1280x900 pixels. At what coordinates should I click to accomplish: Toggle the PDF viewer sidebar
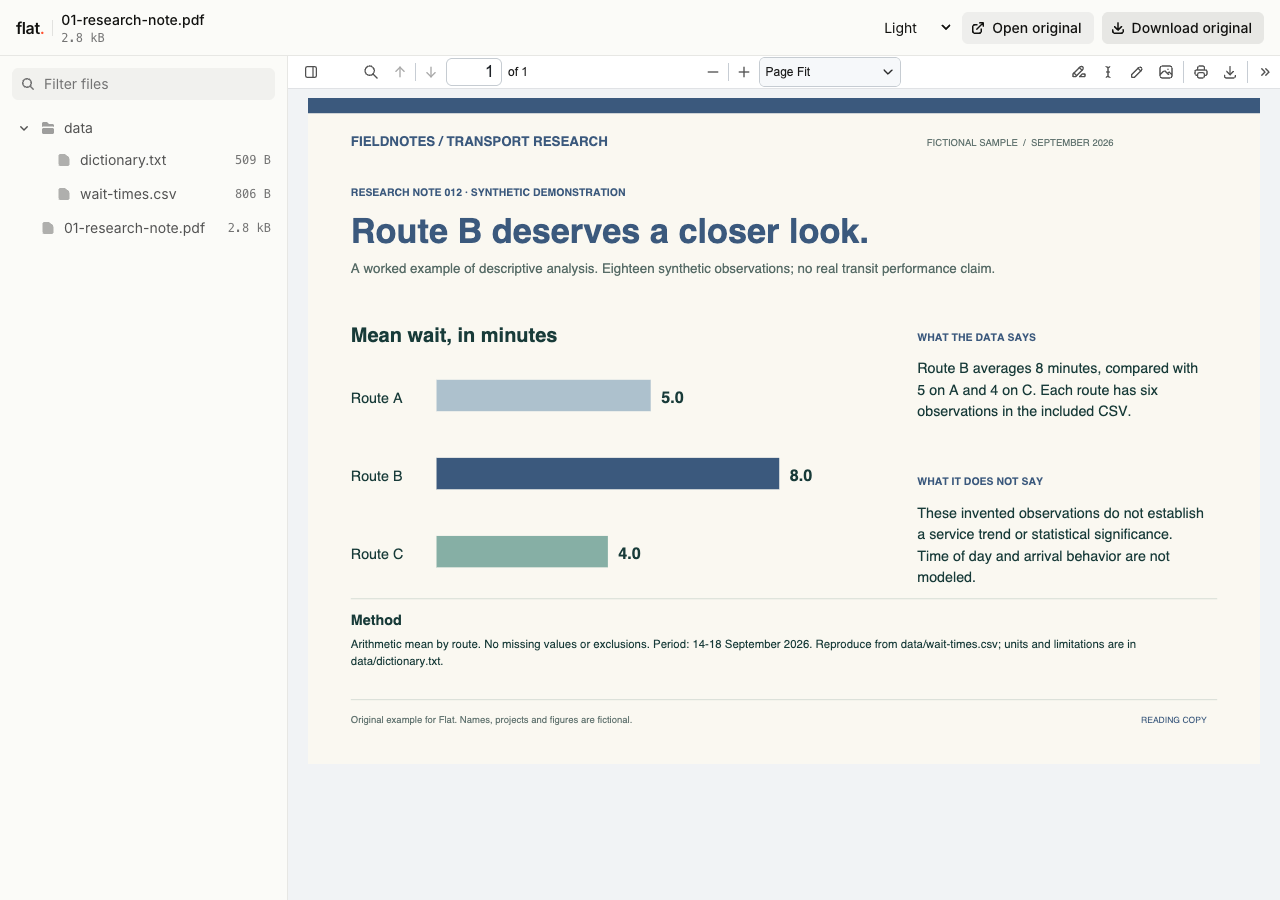pos(311,72)
